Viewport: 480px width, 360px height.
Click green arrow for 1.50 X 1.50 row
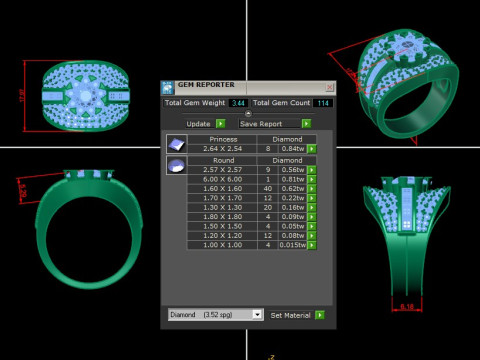coord(312,226)
